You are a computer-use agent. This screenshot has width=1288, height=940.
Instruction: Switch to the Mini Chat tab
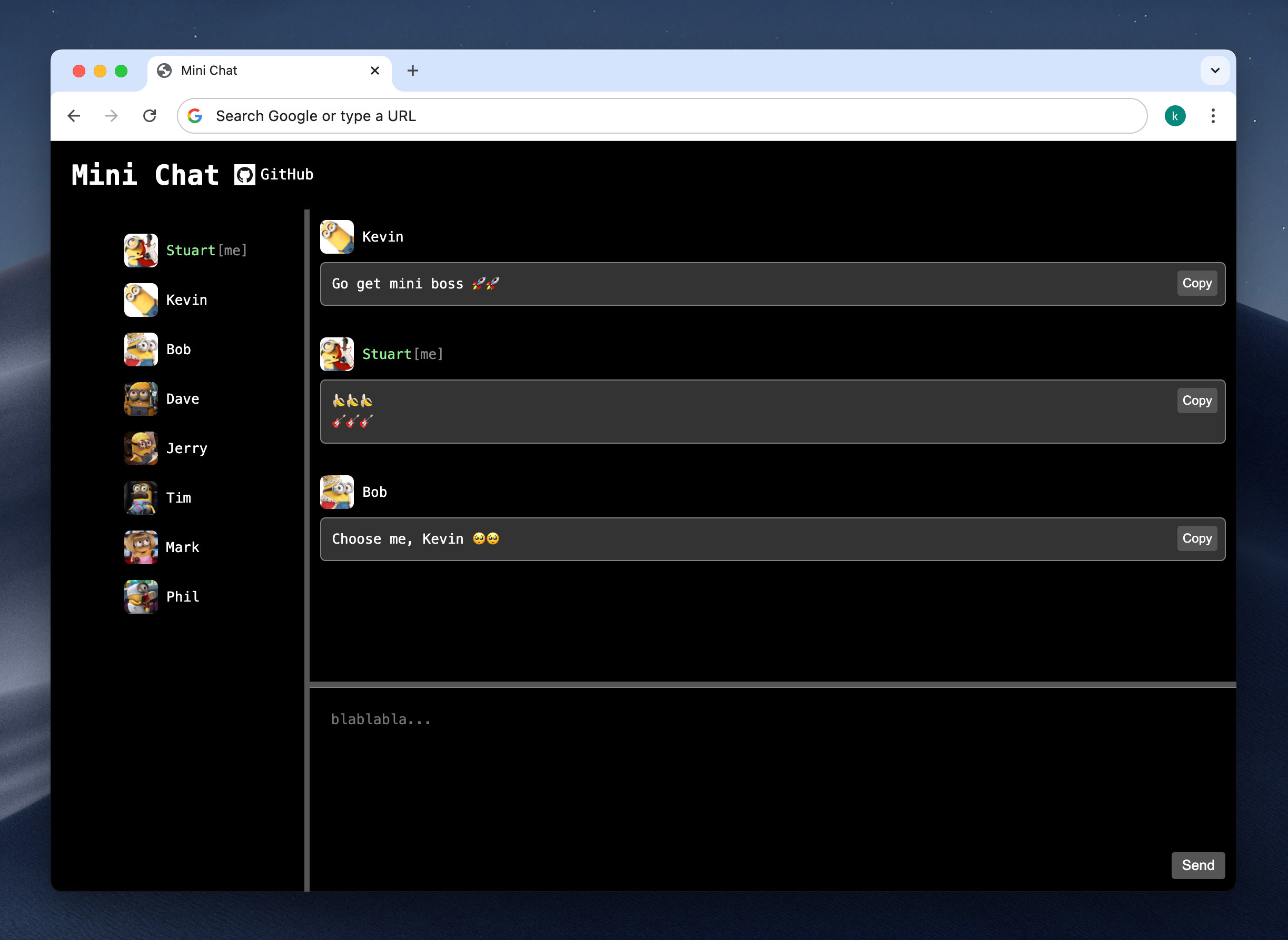(269, 71)
